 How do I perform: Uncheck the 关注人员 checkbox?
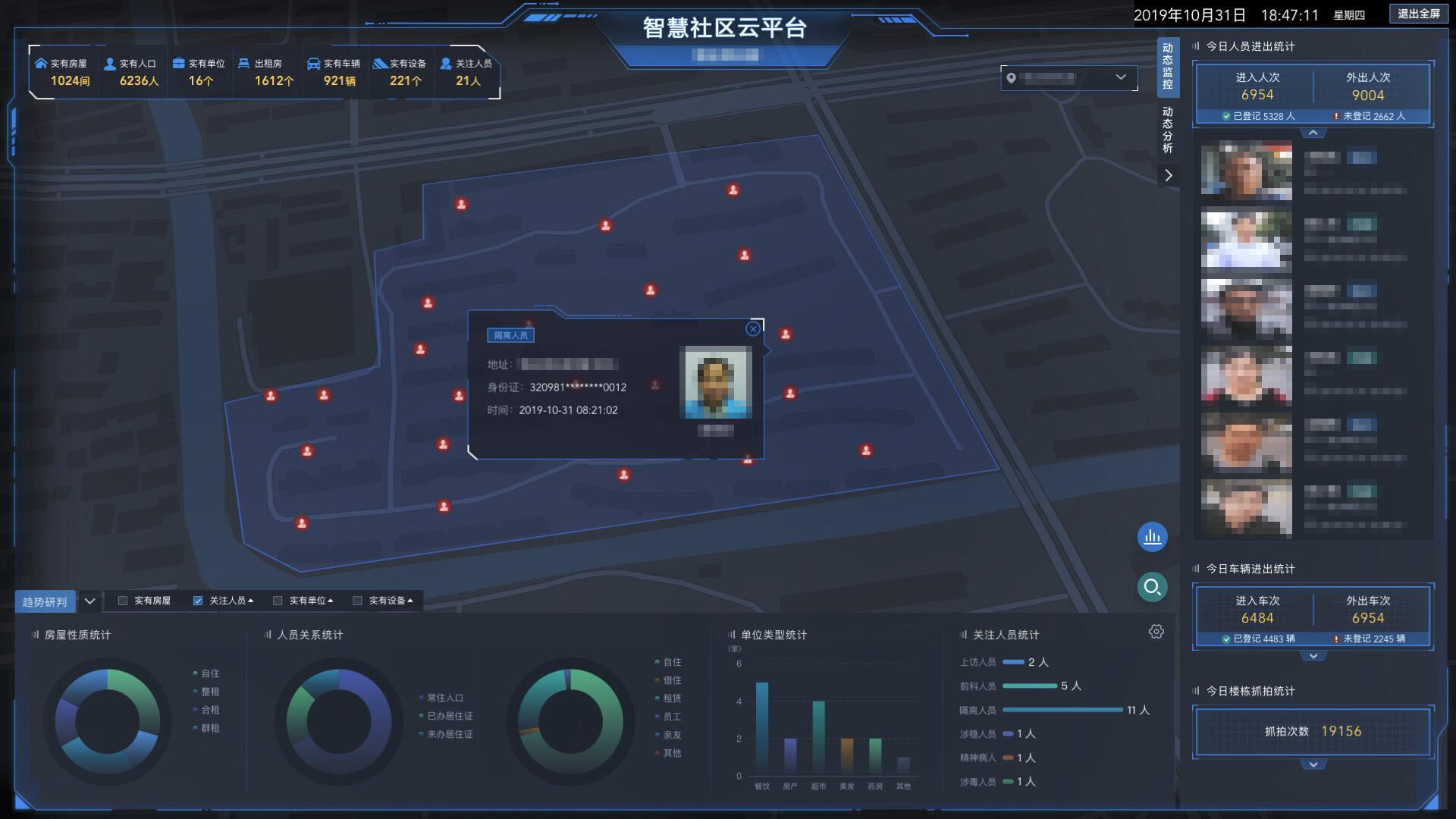198,601
